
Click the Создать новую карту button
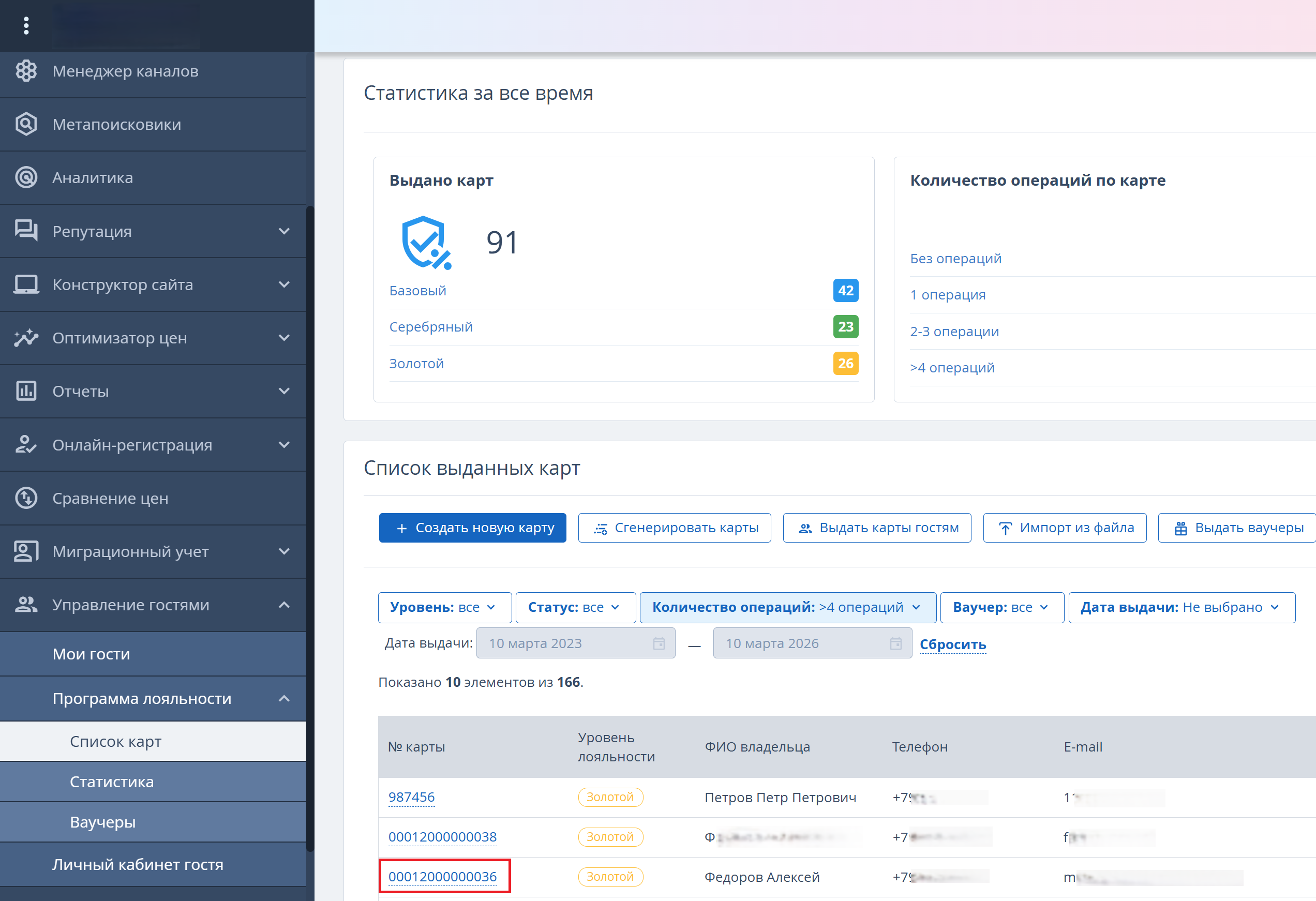(472, 527)
